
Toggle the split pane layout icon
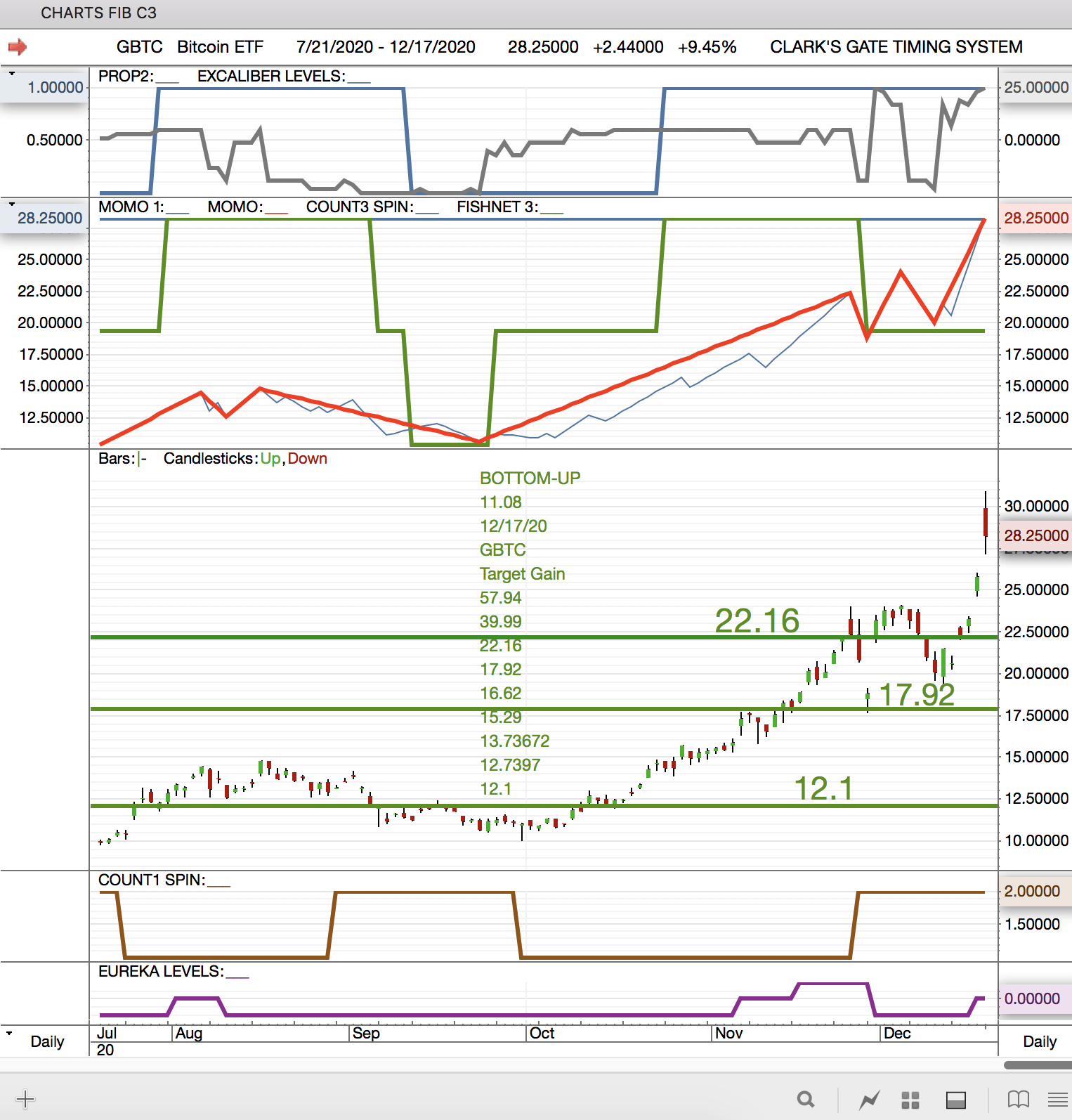pyautogui.click(x=956, y=1100)
